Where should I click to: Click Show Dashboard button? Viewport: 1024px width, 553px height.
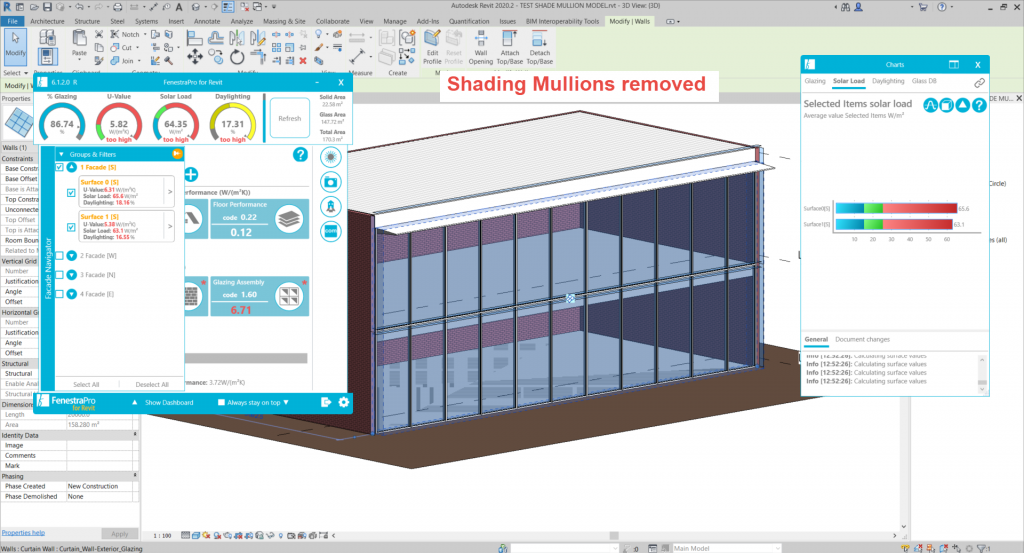click(x=168, y=402)
